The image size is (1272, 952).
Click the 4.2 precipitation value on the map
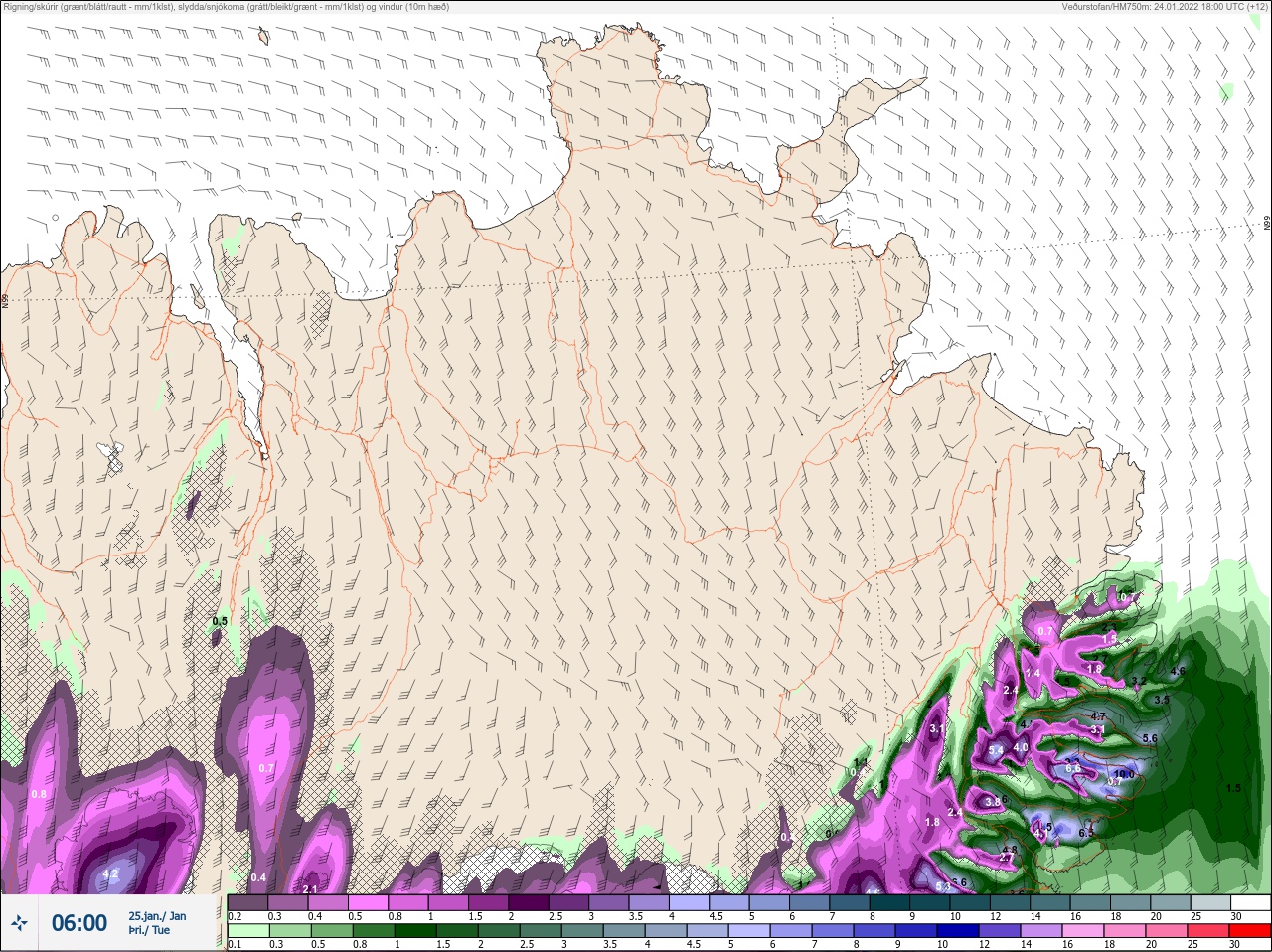click(111, 874)
